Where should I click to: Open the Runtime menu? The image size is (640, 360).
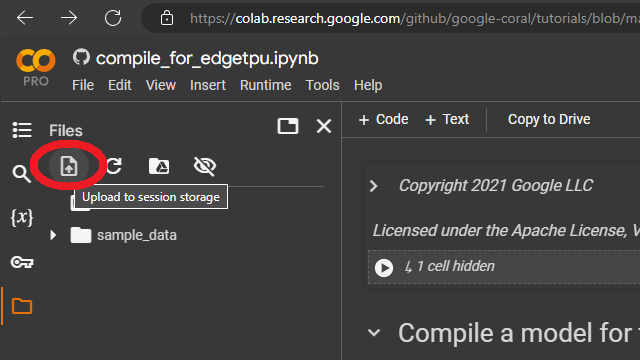point(266,85)
